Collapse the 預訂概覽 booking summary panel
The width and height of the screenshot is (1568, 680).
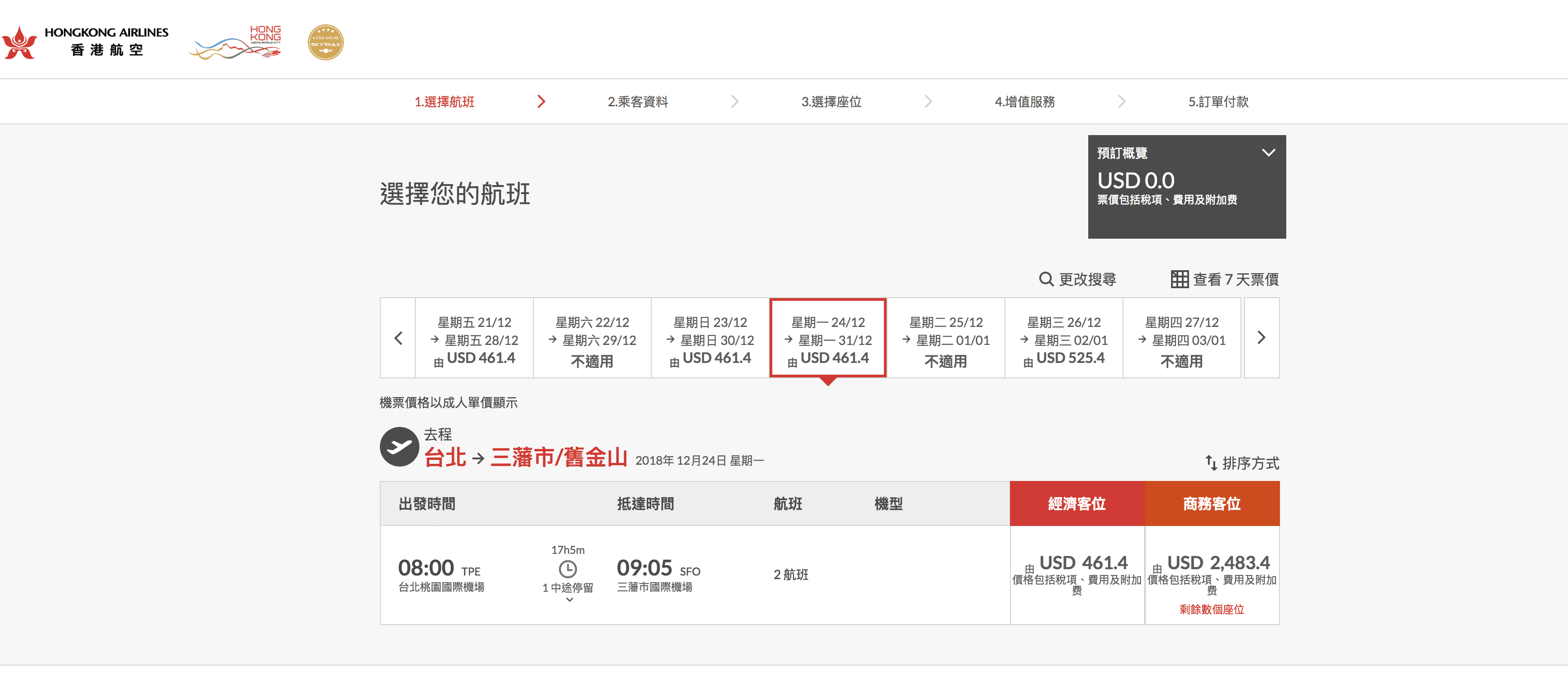click(x=1270, y=153)
